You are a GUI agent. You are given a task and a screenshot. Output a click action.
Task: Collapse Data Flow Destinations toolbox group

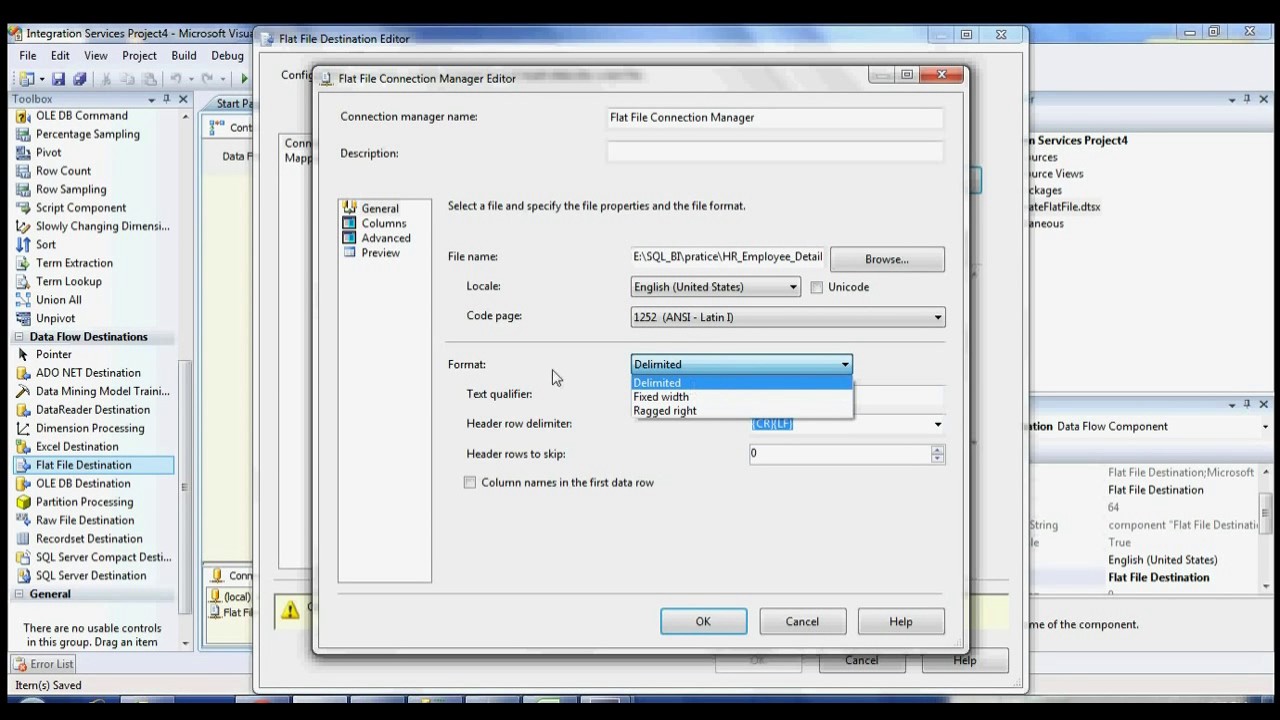coord(19,337)
